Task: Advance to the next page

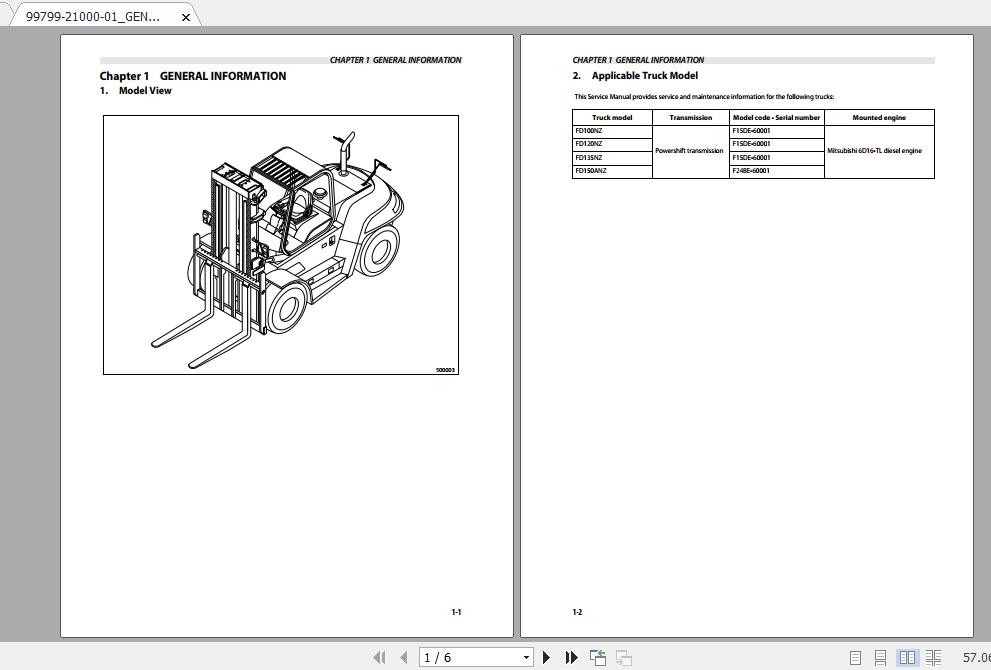Action: pos(547,657)
